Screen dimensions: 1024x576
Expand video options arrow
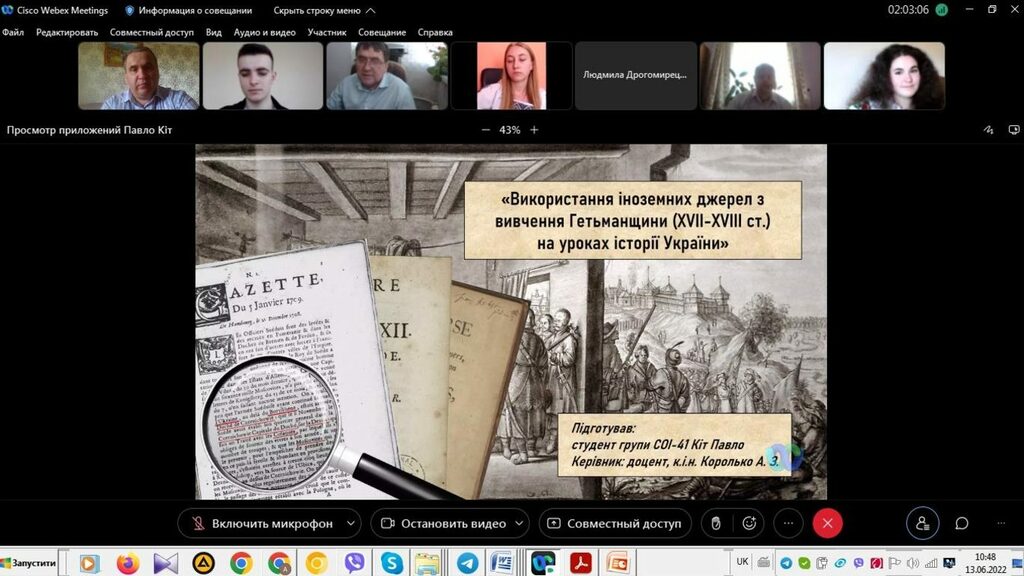pos(519,523)
